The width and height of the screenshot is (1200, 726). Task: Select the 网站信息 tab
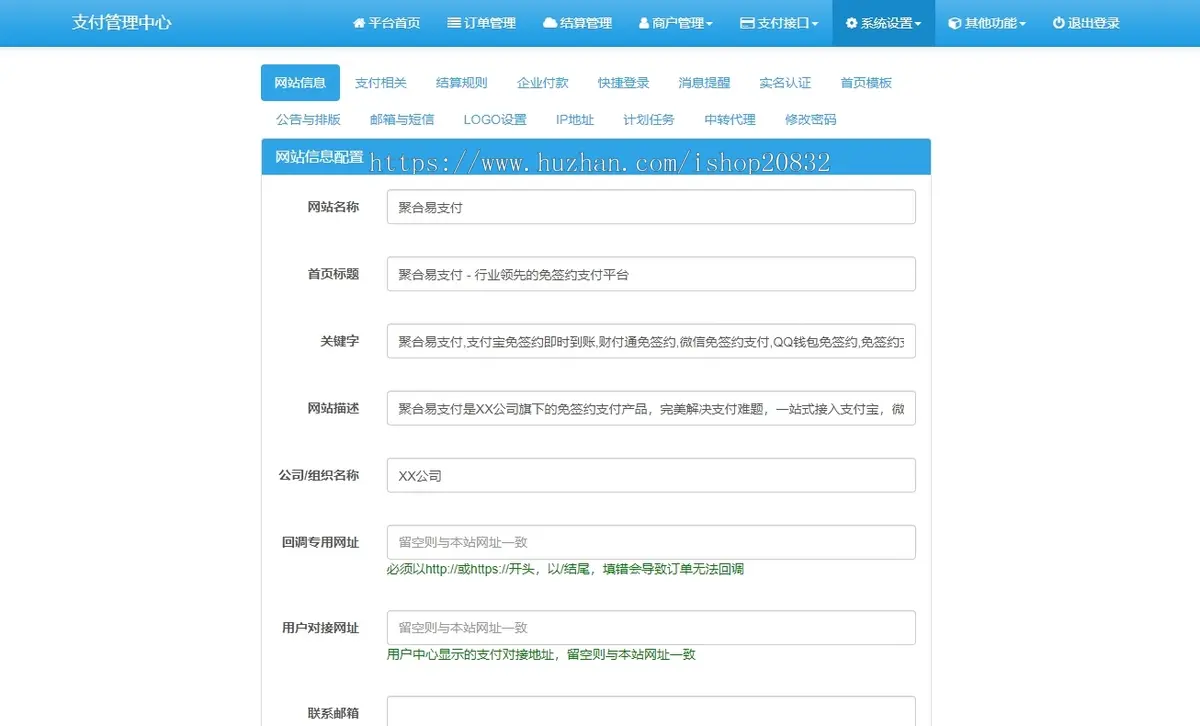click(300, 83)
